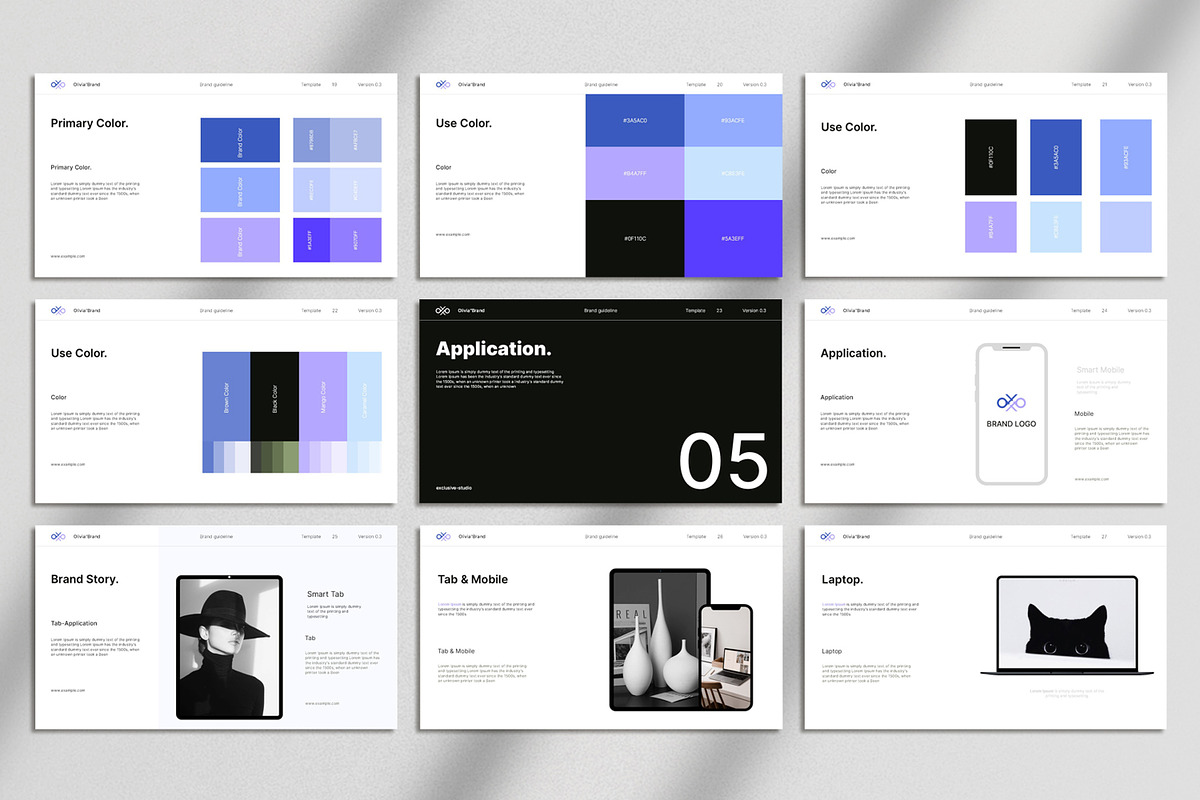This screenshot has height=800, width=1200.
Task: Select the #3A5AC0 blue swatch on slide 21
Action: (1056, 157)
